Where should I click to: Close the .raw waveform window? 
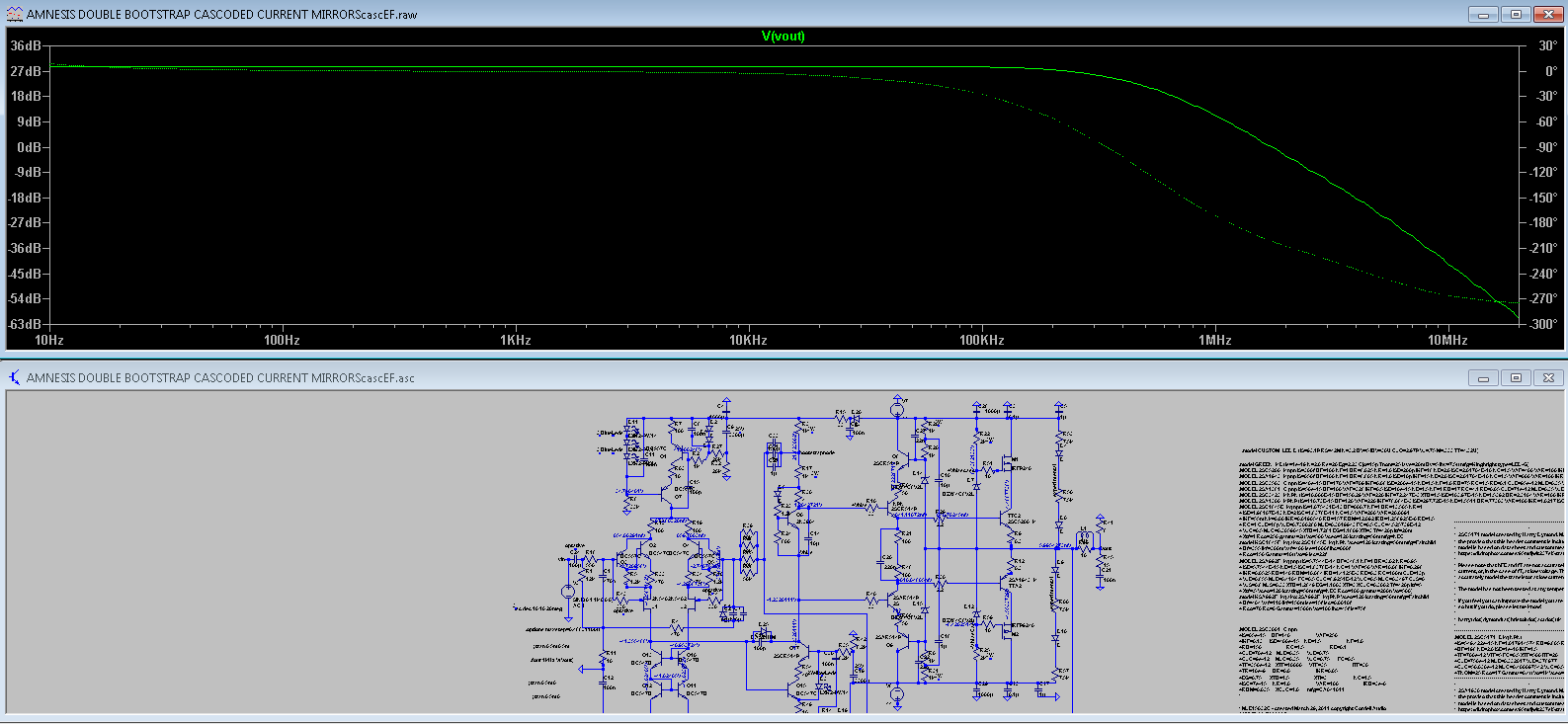tap(1548, 14)
